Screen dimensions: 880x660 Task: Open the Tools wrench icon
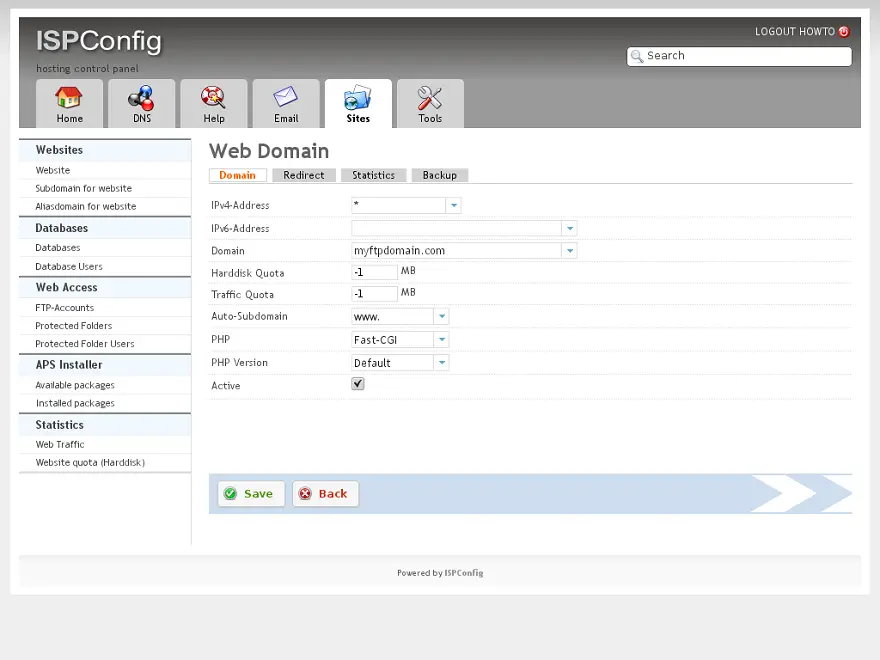coord(430,98)
